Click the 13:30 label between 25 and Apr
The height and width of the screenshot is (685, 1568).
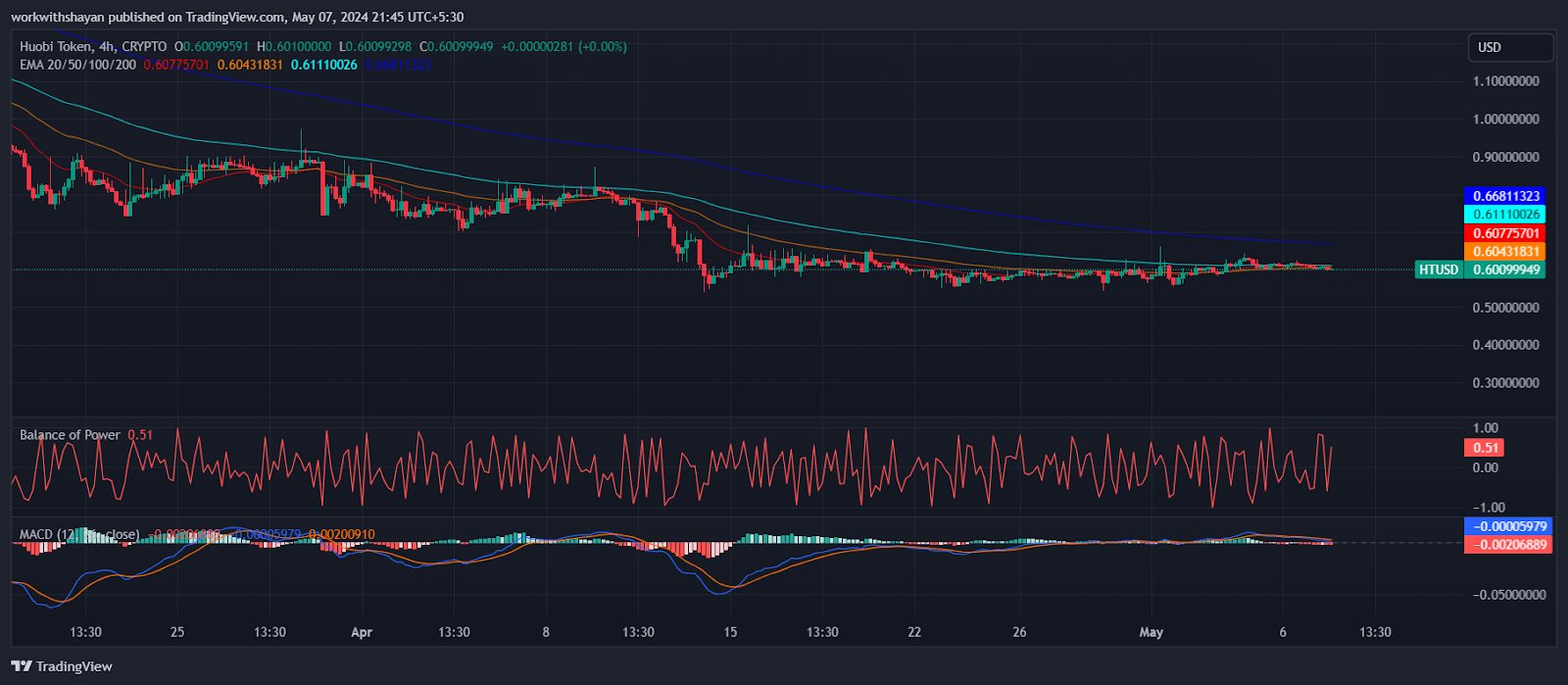(x=269, y=632)
